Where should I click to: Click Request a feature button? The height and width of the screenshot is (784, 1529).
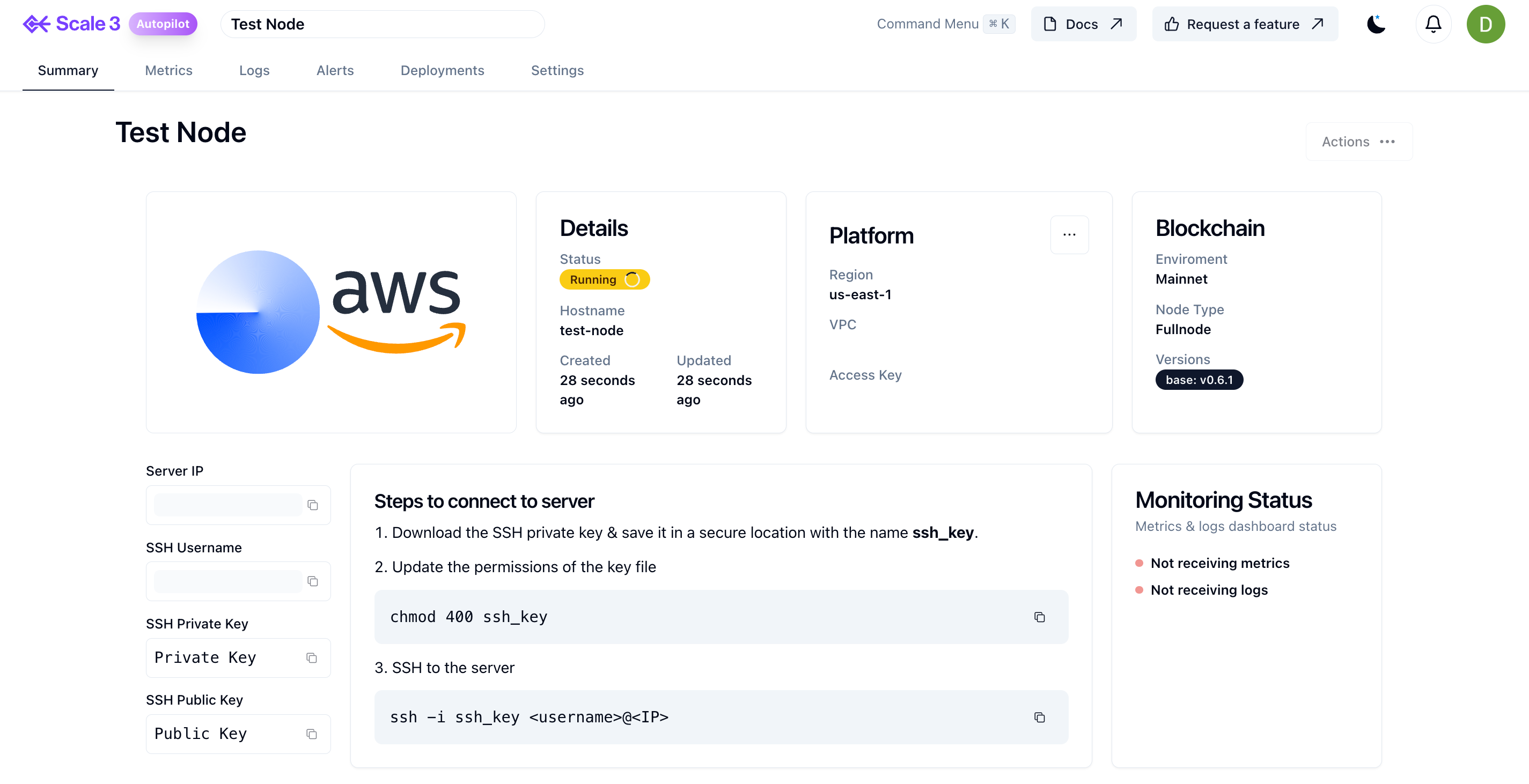pyautogui.click(x=1244, y=24)
